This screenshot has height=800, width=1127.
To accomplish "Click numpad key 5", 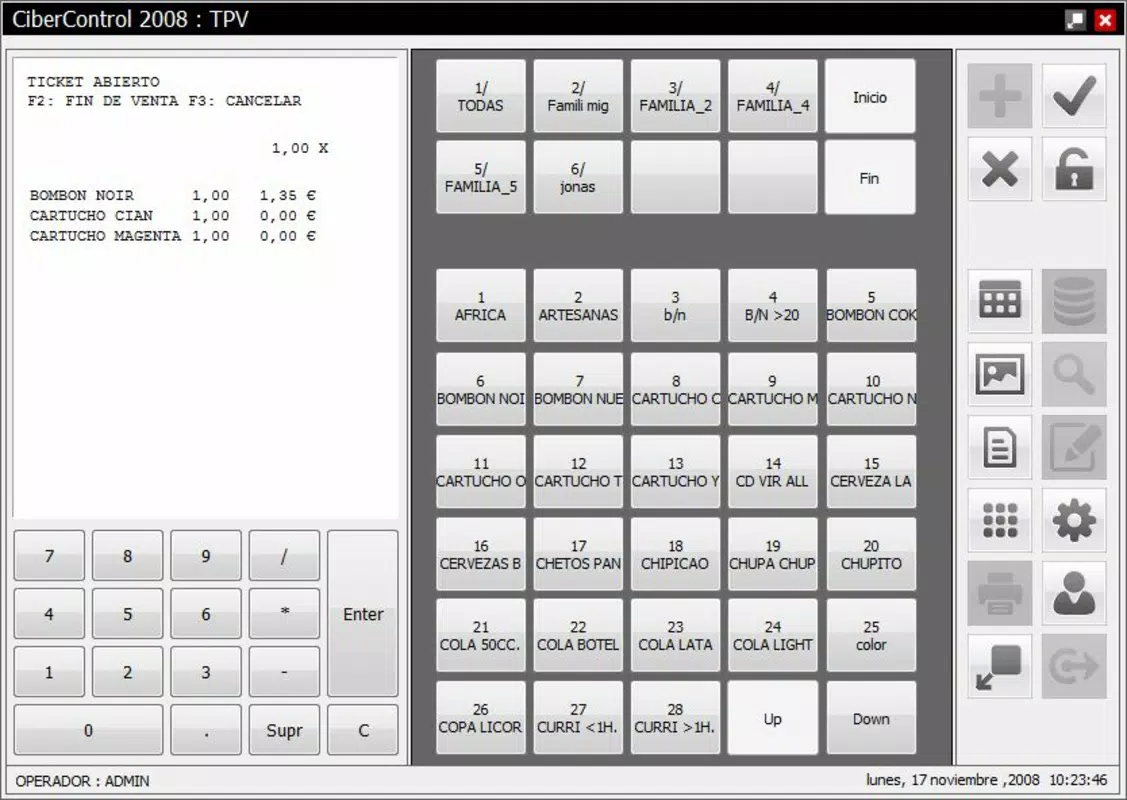I will [127, 614].
